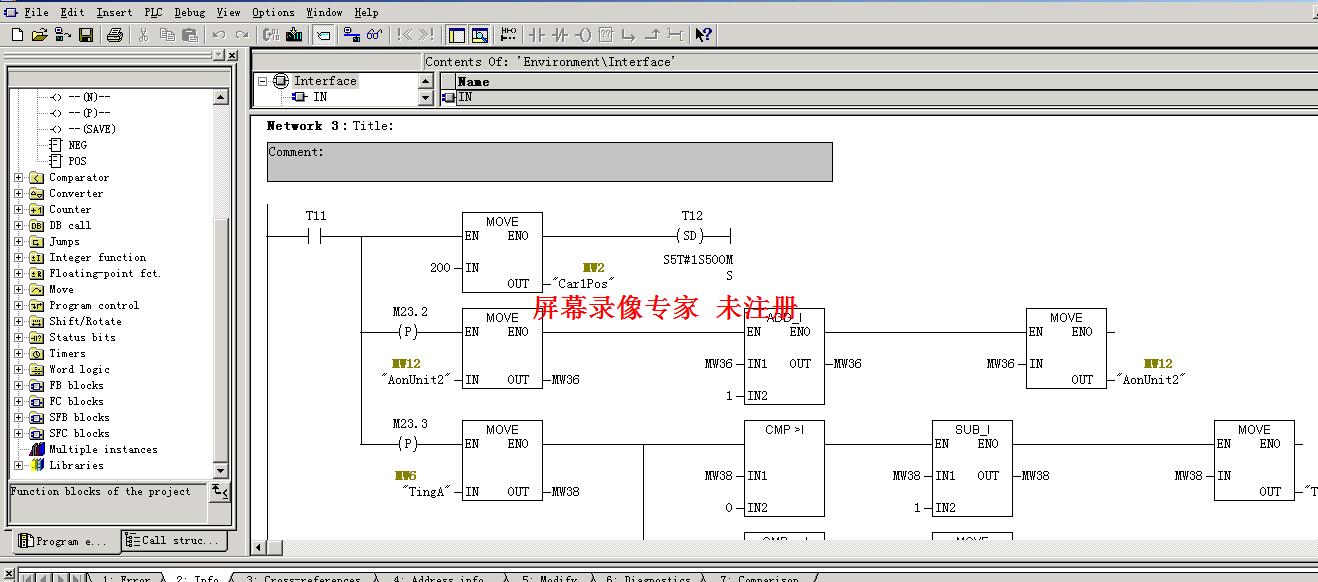Select the IN node under Interface

click(x=320, y=97)
